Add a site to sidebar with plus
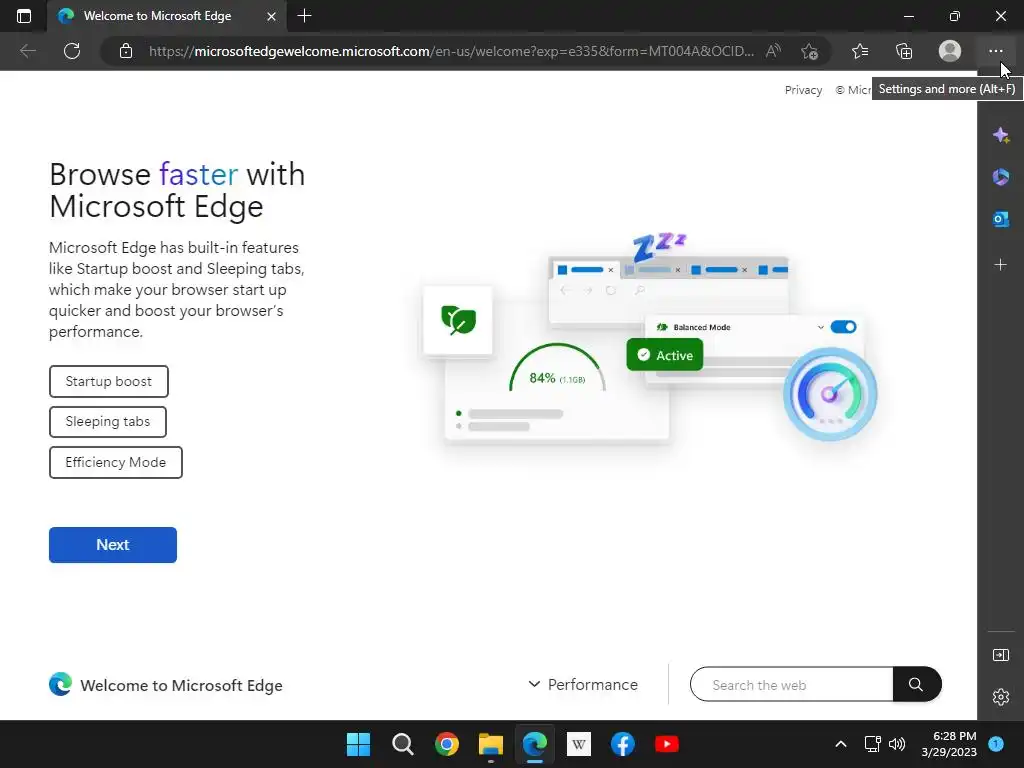The width and height of the screenshot is (1024, 768). click(x=1000, y=264)
